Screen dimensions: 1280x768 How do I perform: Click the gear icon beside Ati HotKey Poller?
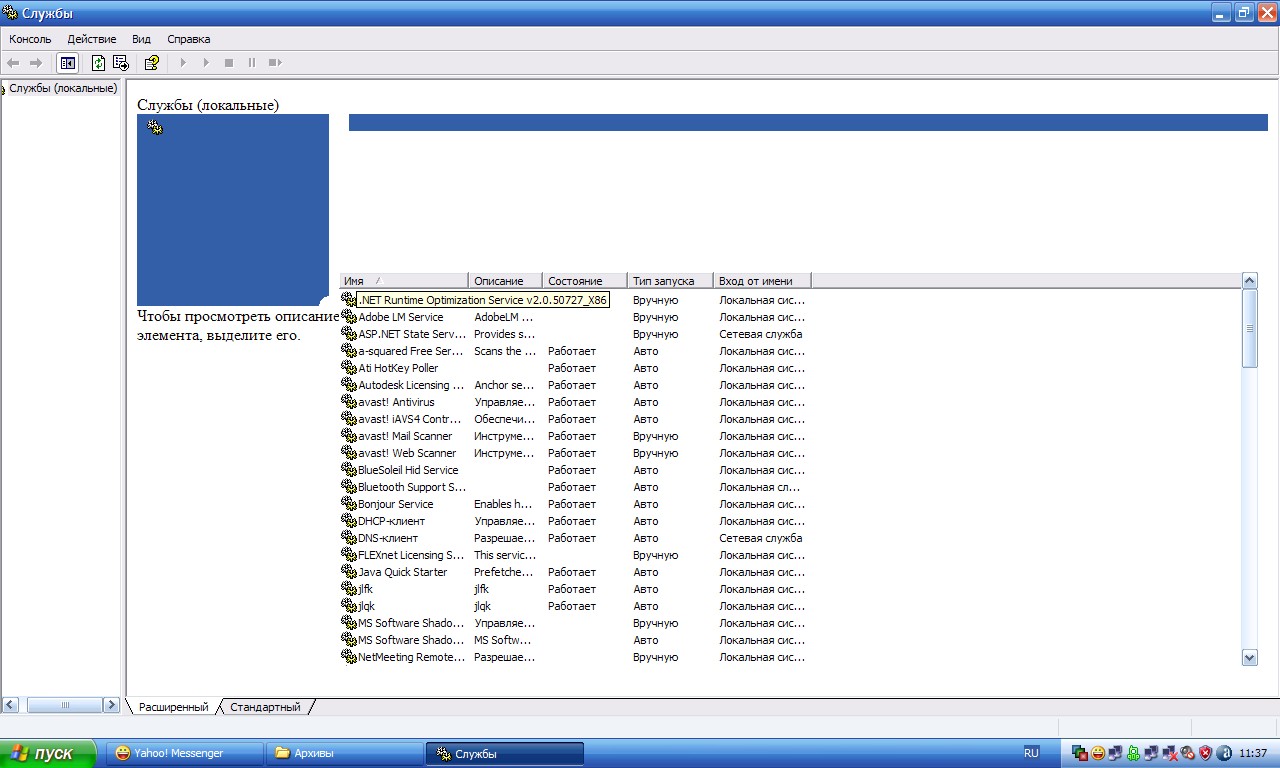pyautogui.click(x=349, y=368)
